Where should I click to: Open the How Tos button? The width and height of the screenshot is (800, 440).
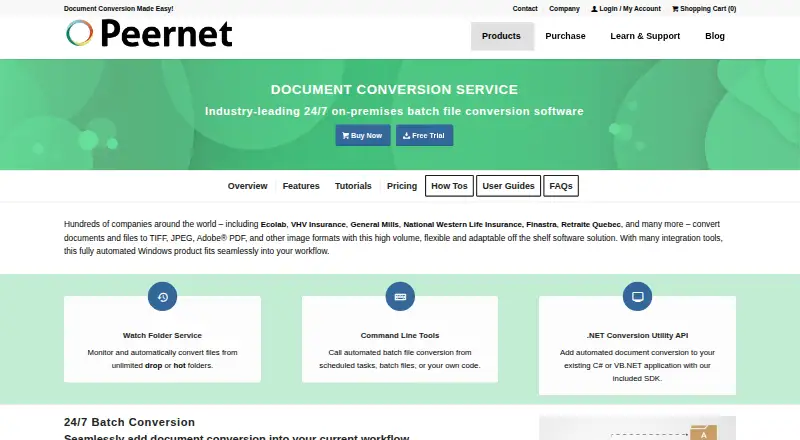449,186
